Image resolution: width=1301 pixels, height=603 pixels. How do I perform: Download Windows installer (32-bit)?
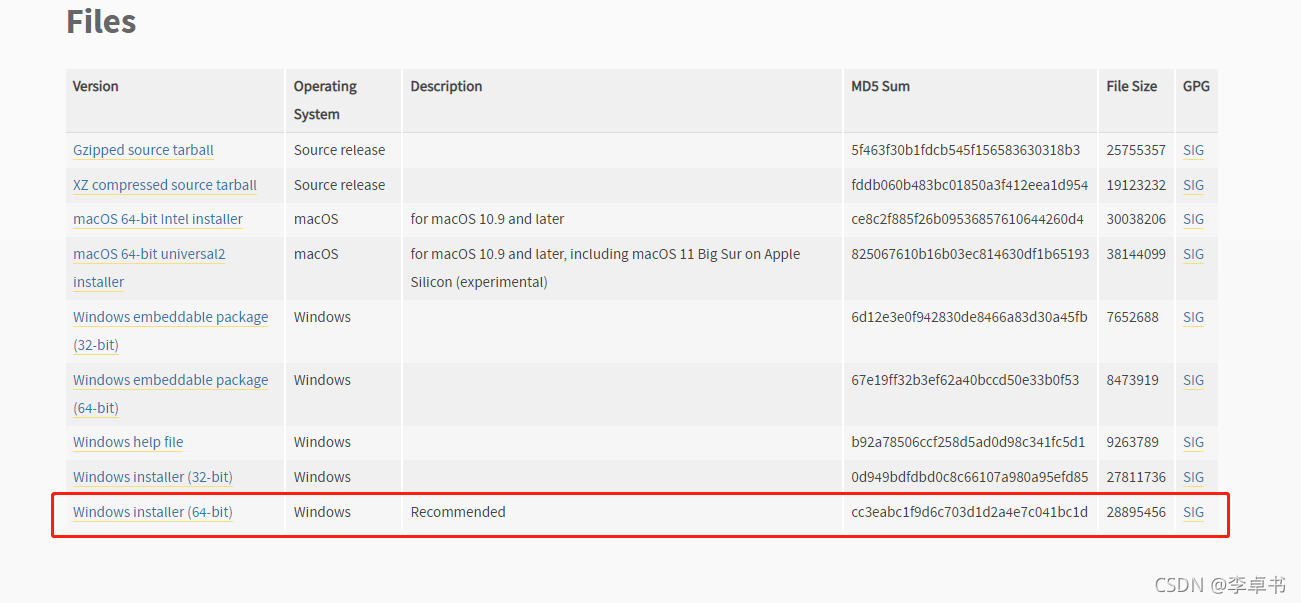(153, 477)
